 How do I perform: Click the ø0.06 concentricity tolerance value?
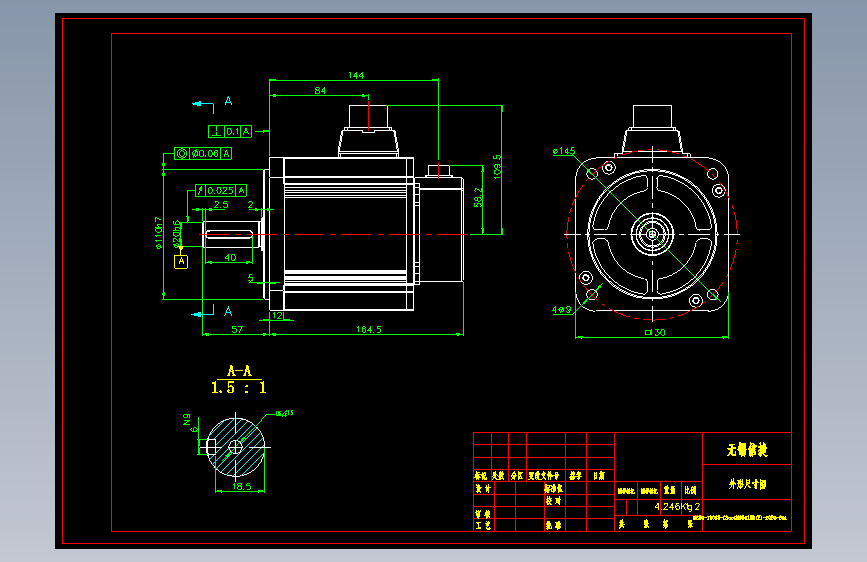(x=206, y=153)
